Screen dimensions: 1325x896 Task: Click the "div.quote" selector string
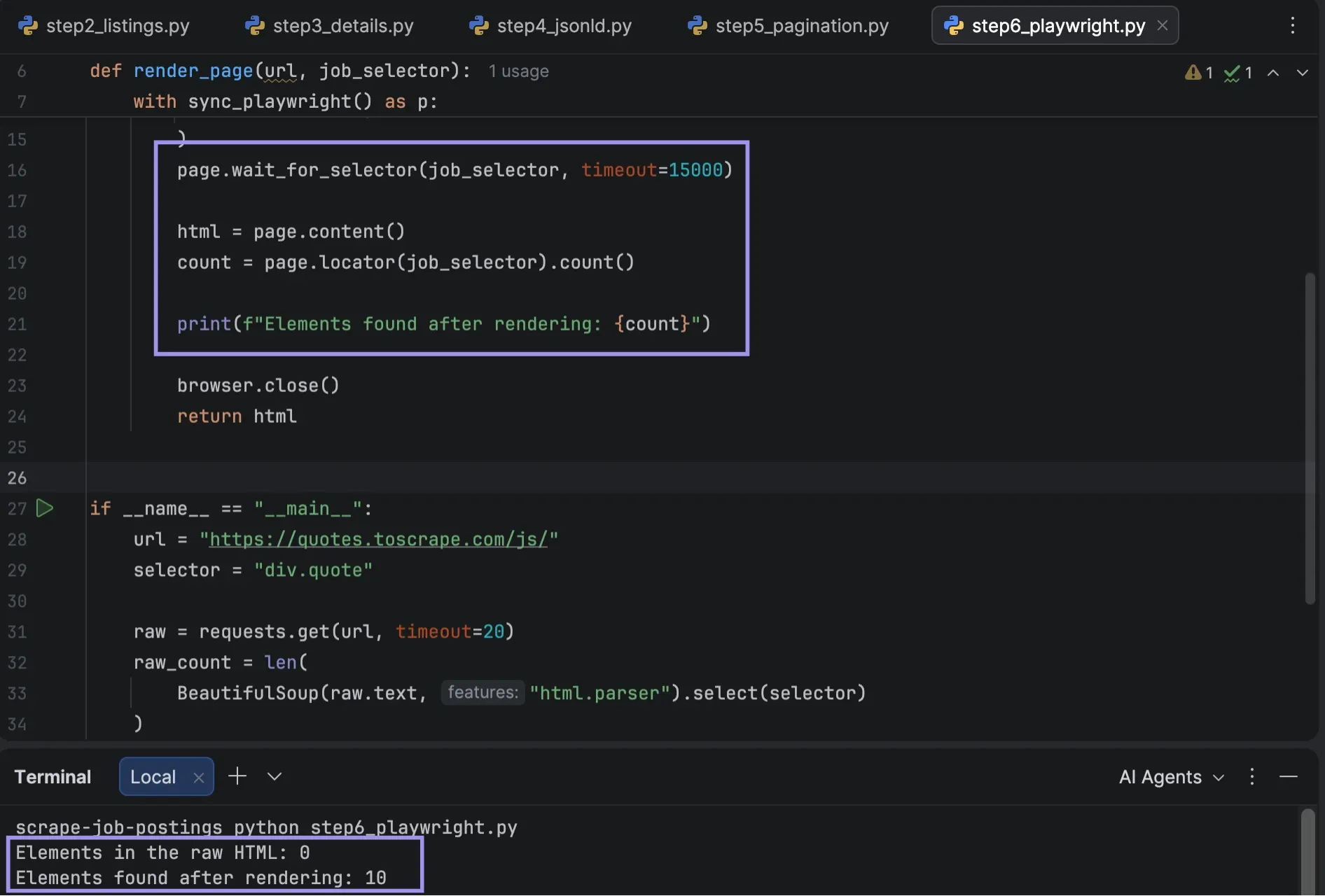click(x=313, y=570)
